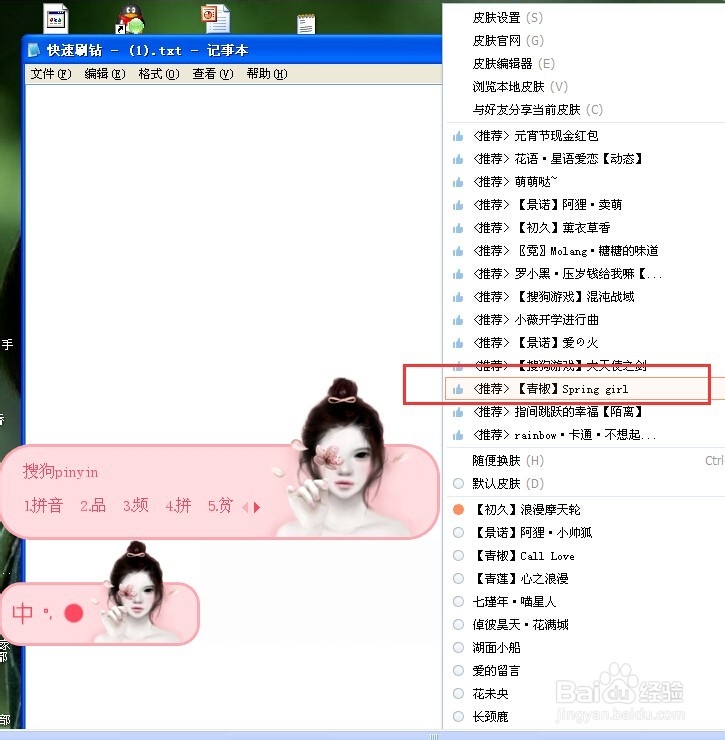Select 【青椒】Call Love skin radio
The width and height of the screenshot is (725, 740).
pos(458,556)
